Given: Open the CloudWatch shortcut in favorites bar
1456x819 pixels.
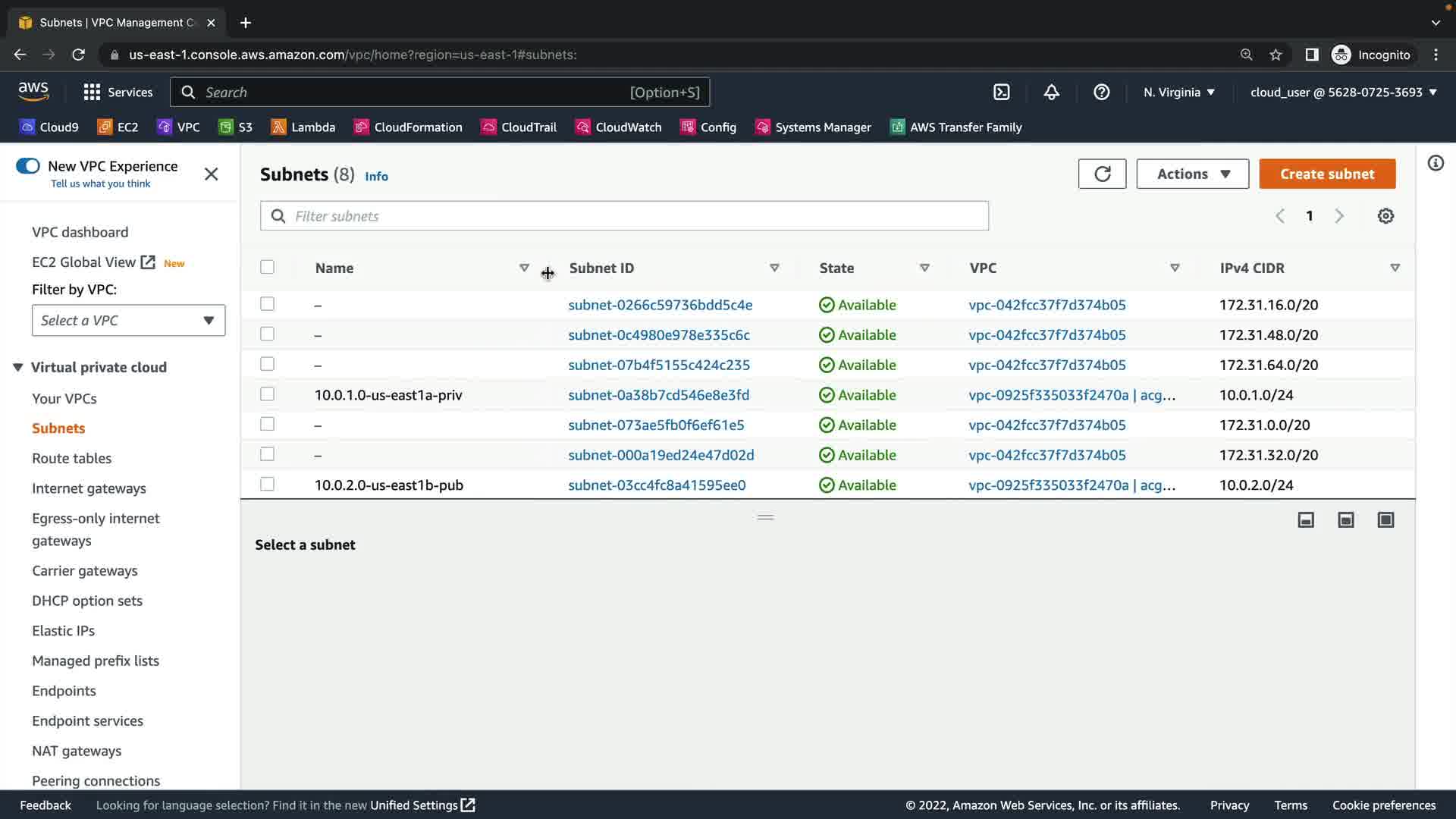Looking at the screenshot, I should coord(619,127).
